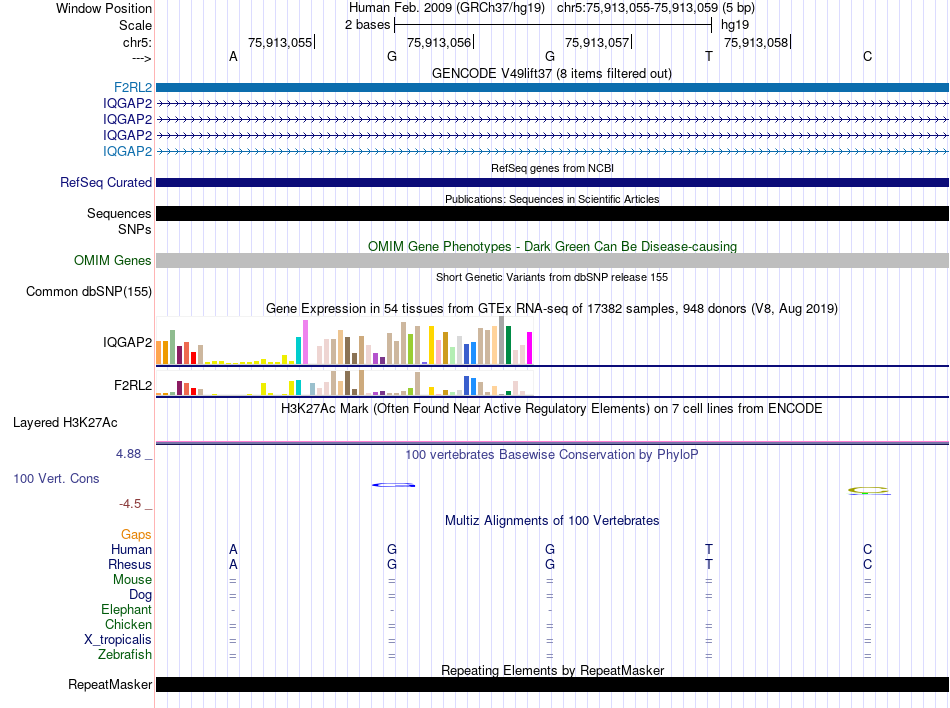Click the Repeating Elements by RepeatMasker title
The width and height of the screenshot is (950, 708).
pyautogui.click(x=553, y=670)
